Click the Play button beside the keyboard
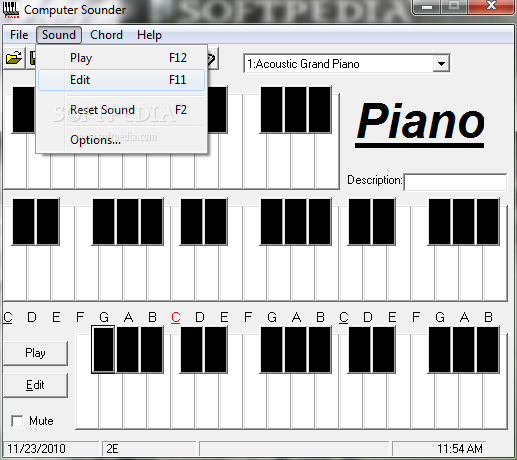This screenshot has height=460, width=517. [35, 353]
